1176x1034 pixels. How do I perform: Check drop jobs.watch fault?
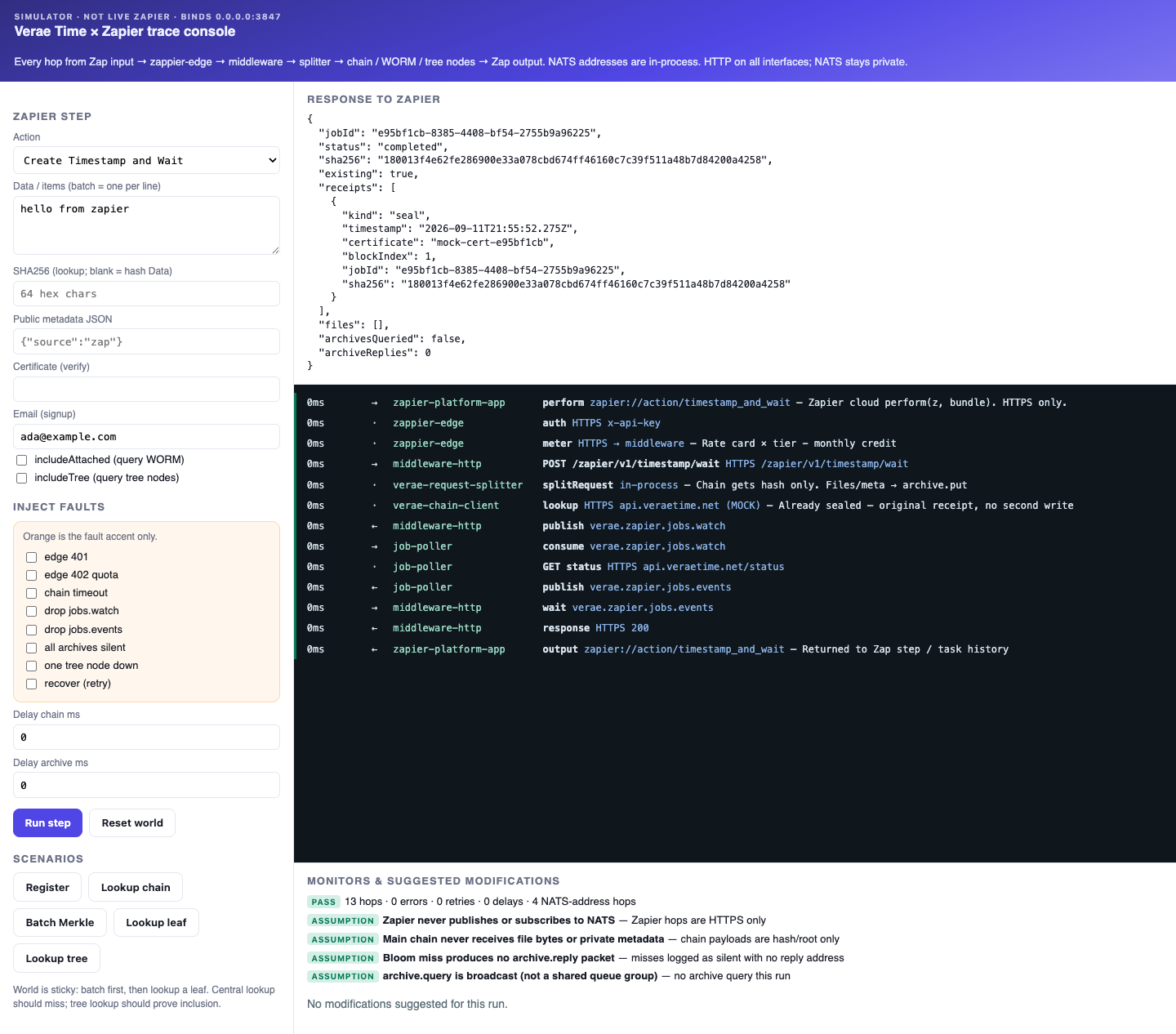point(32,611)
